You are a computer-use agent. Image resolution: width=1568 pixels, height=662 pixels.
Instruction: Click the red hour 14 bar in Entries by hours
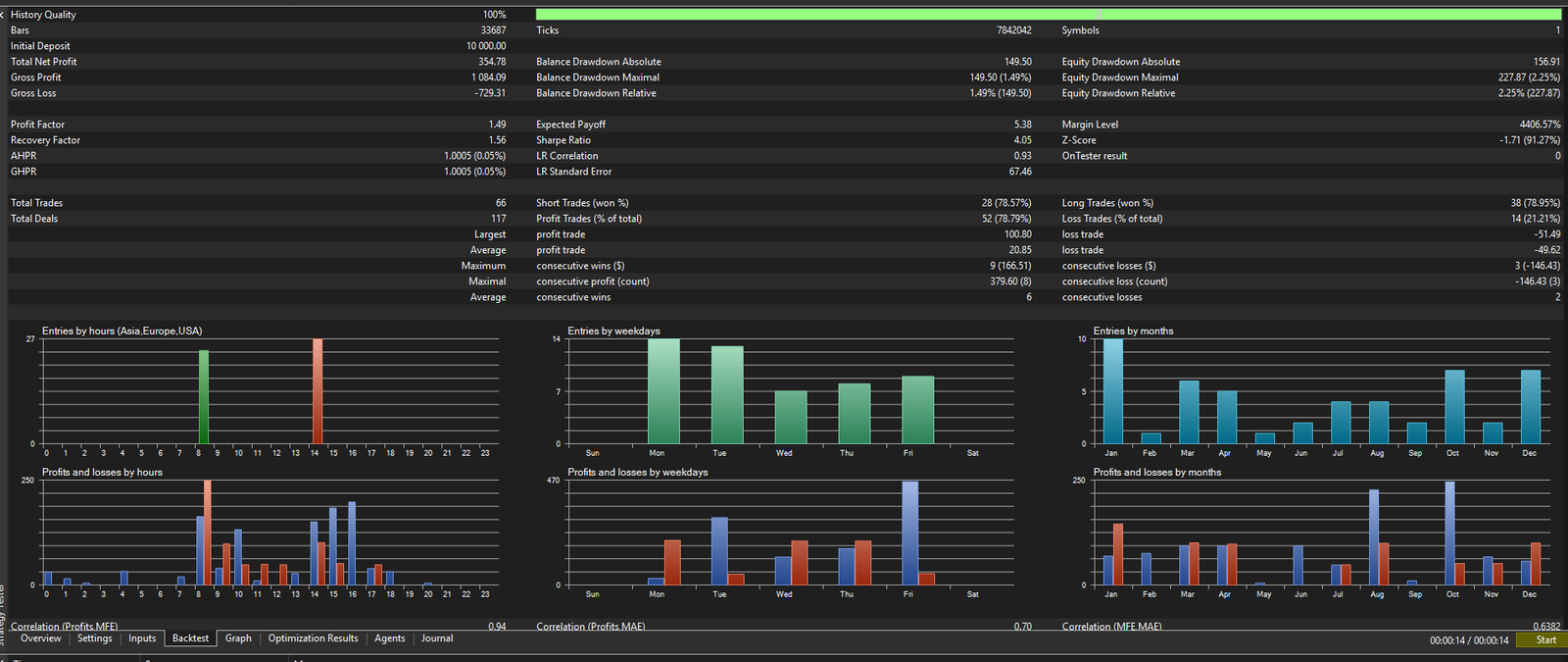coord(318,391)
